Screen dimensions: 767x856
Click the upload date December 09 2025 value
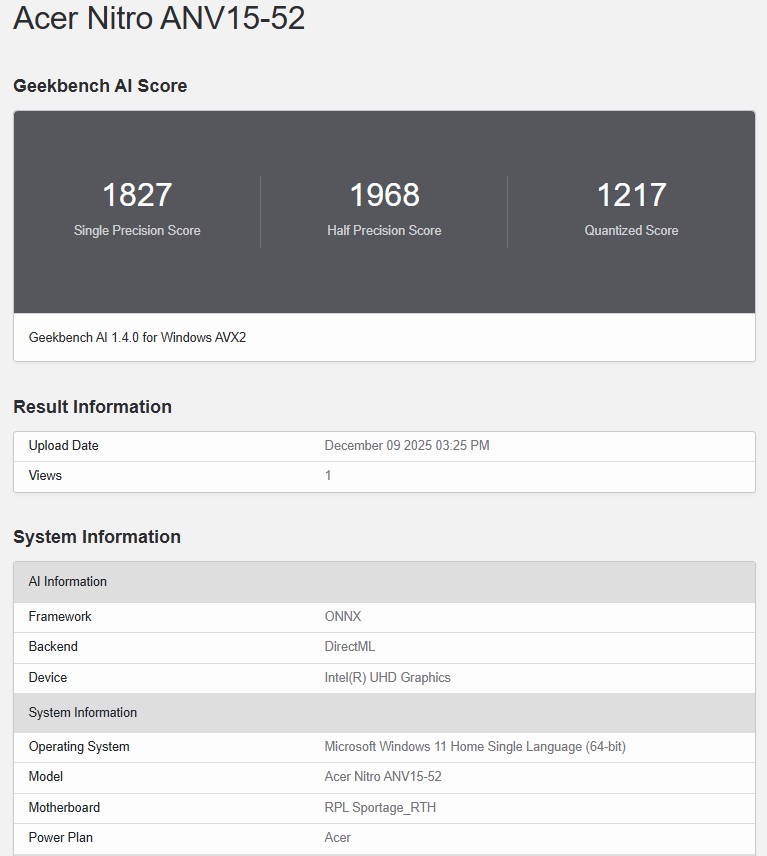pos(407,446)
